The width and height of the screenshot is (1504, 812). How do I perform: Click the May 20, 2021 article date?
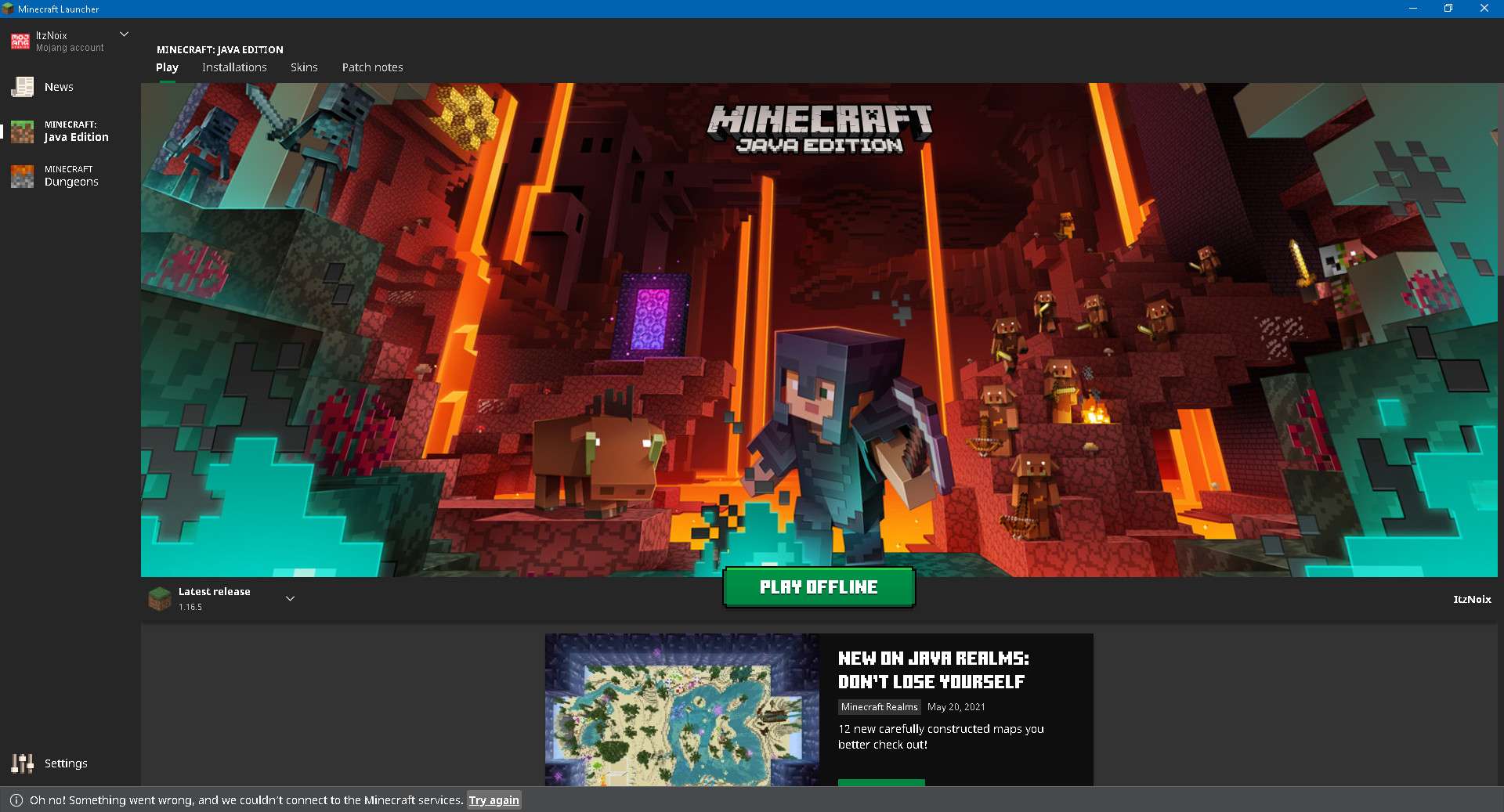(956, 707)
